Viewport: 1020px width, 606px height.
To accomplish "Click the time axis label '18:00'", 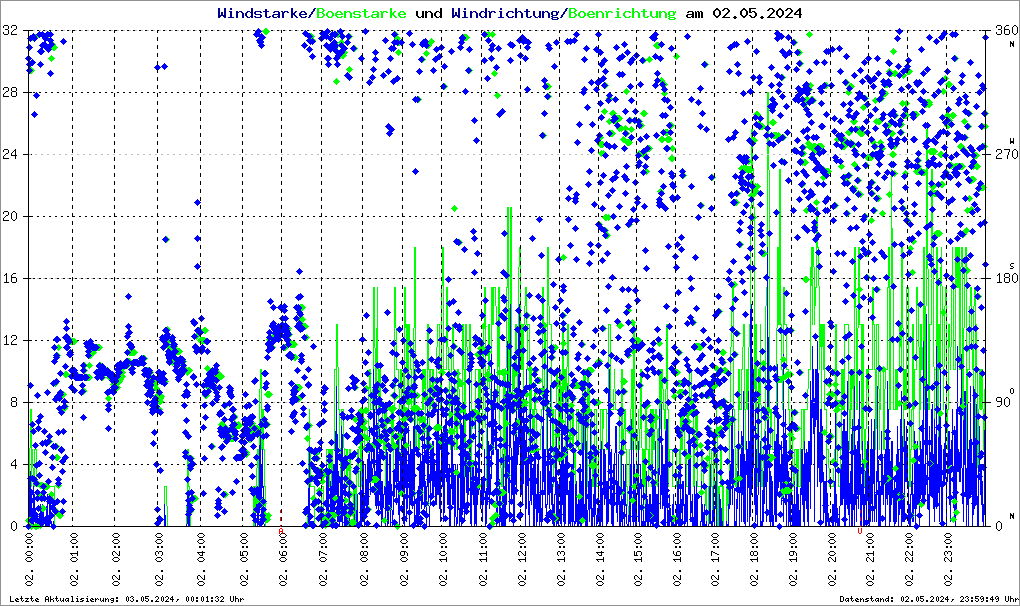I will coord(755,548).
